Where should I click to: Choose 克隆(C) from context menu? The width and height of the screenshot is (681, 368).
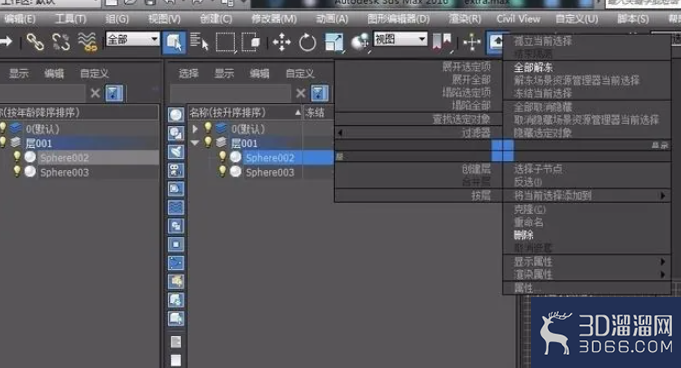tap(529, 209)
